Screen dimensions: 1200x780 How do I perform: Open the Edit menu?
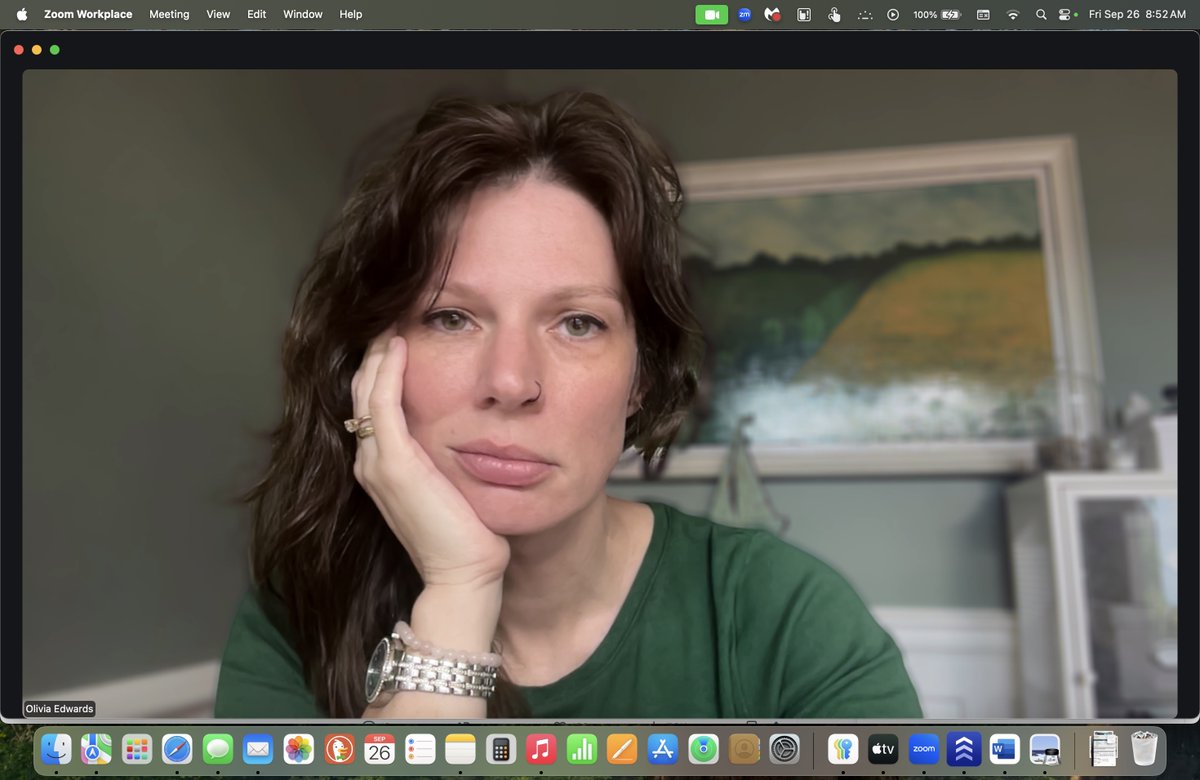click(257, 14)
